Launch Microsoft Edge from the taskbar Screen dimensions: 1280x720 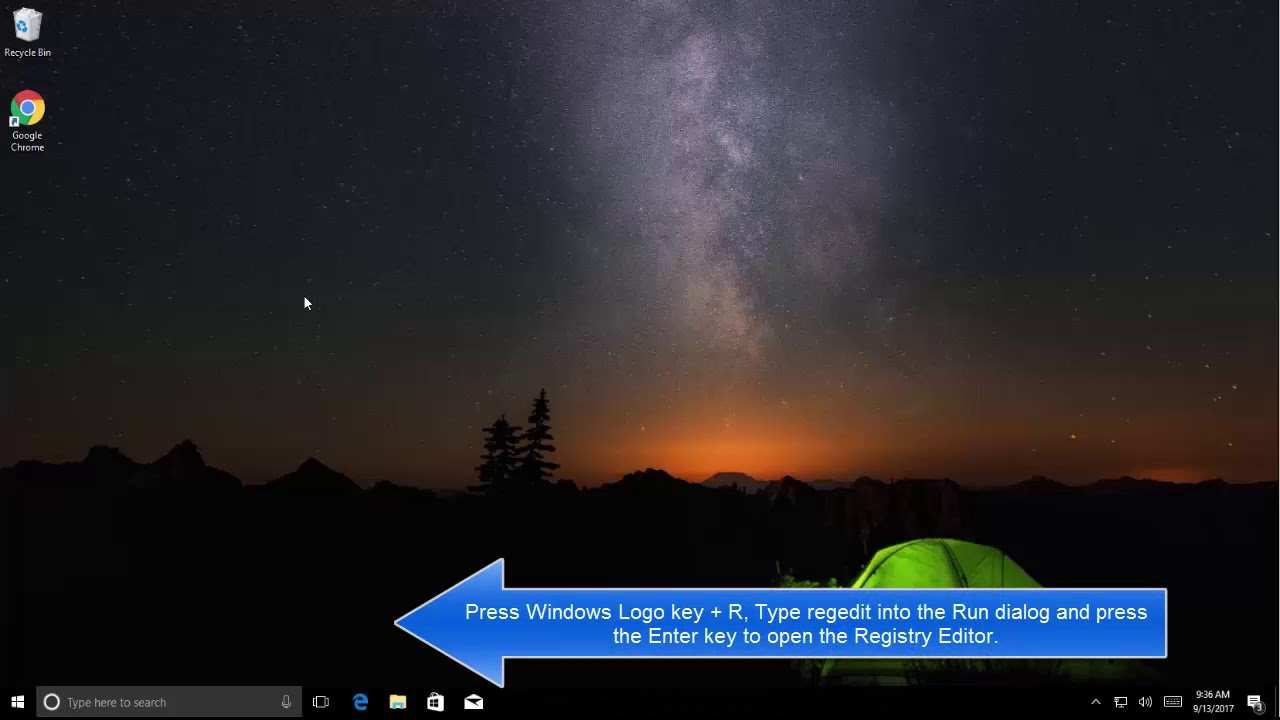(x=360, y=702)
